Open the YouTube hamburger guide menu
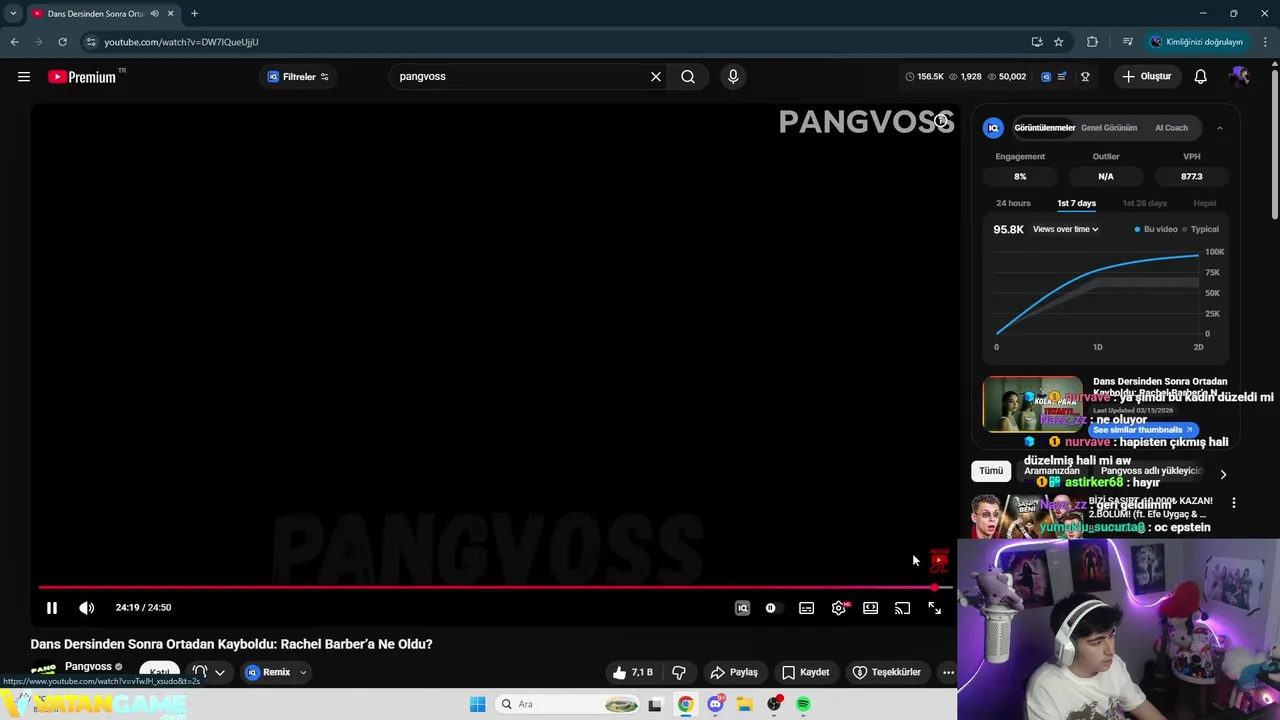This screenshot has width=1280, height=720. [x=24, y=77]
